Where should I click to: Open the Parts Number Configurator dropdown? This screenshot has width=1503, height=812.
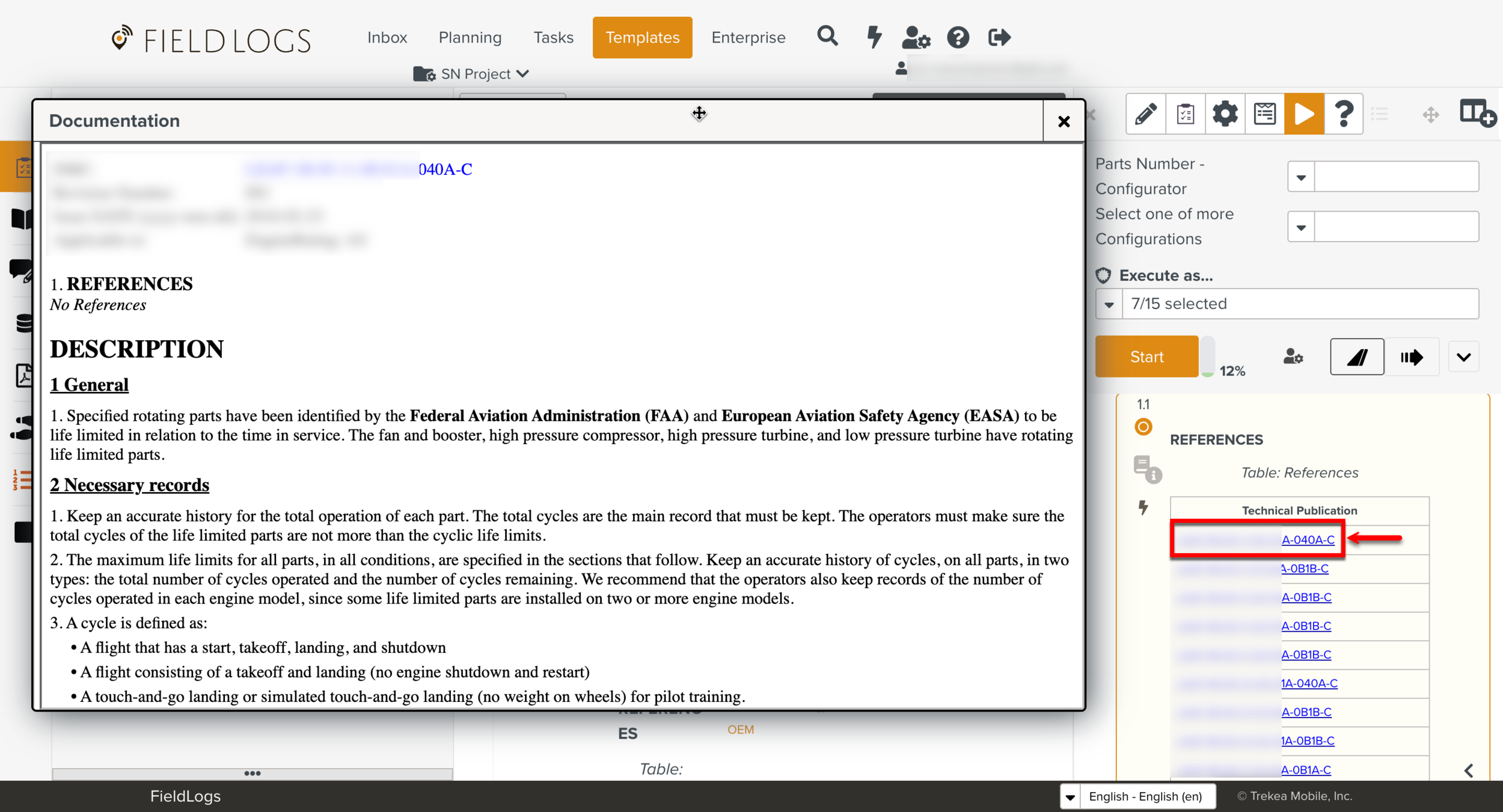[x=1301, y=177]
